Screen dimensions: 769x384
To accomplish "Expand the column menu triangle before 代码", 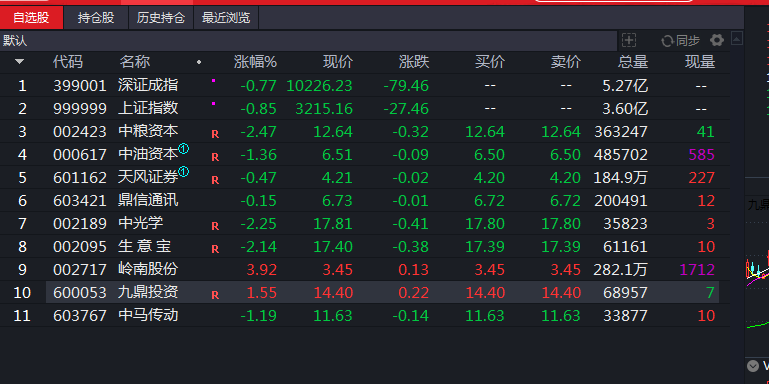I will (x=20, y=62).
